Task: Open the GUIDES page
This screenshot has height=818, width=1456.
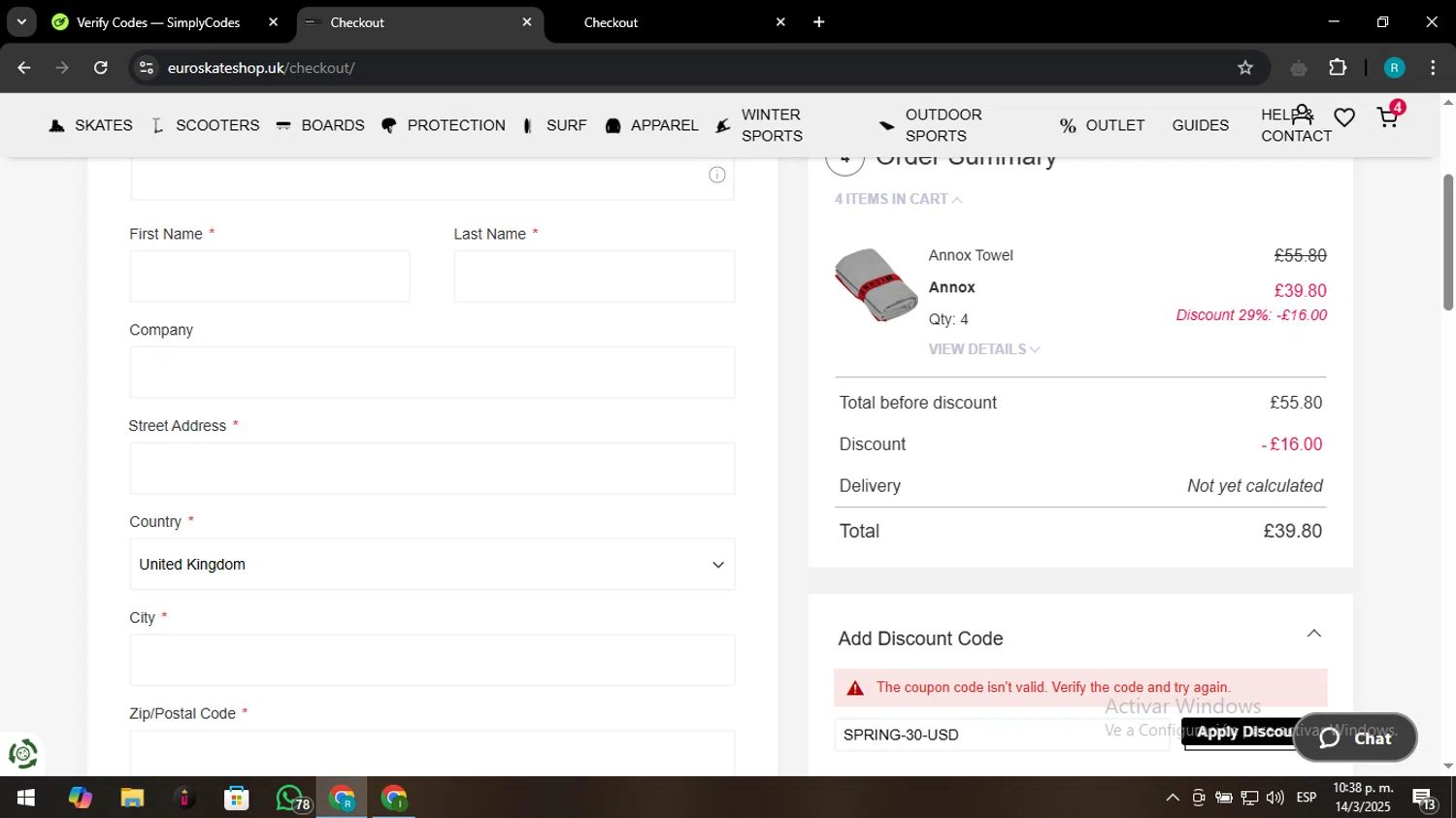Action: coord(1201,125)
